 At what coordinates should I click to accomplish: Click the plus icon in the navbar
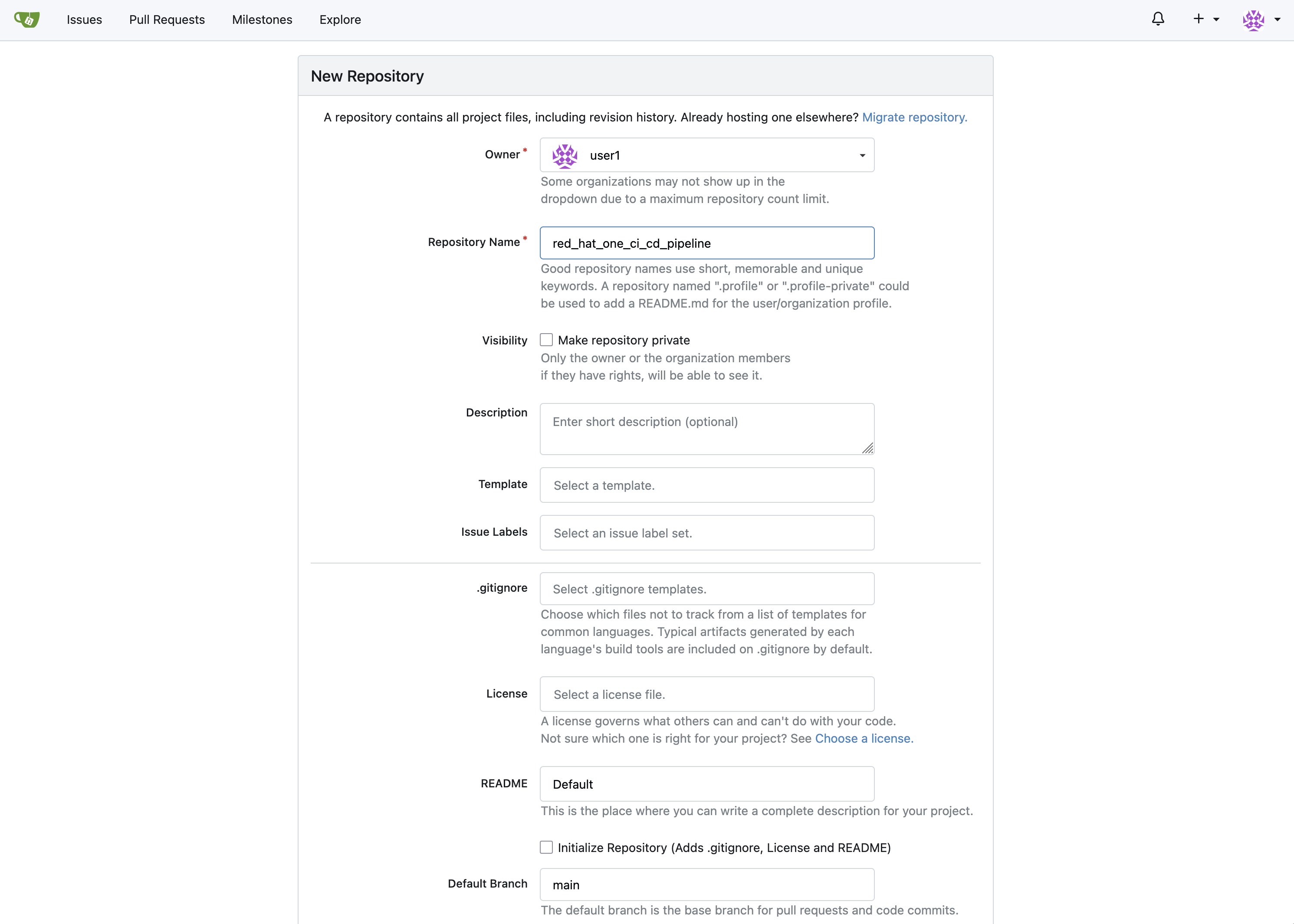[1197, 20]
